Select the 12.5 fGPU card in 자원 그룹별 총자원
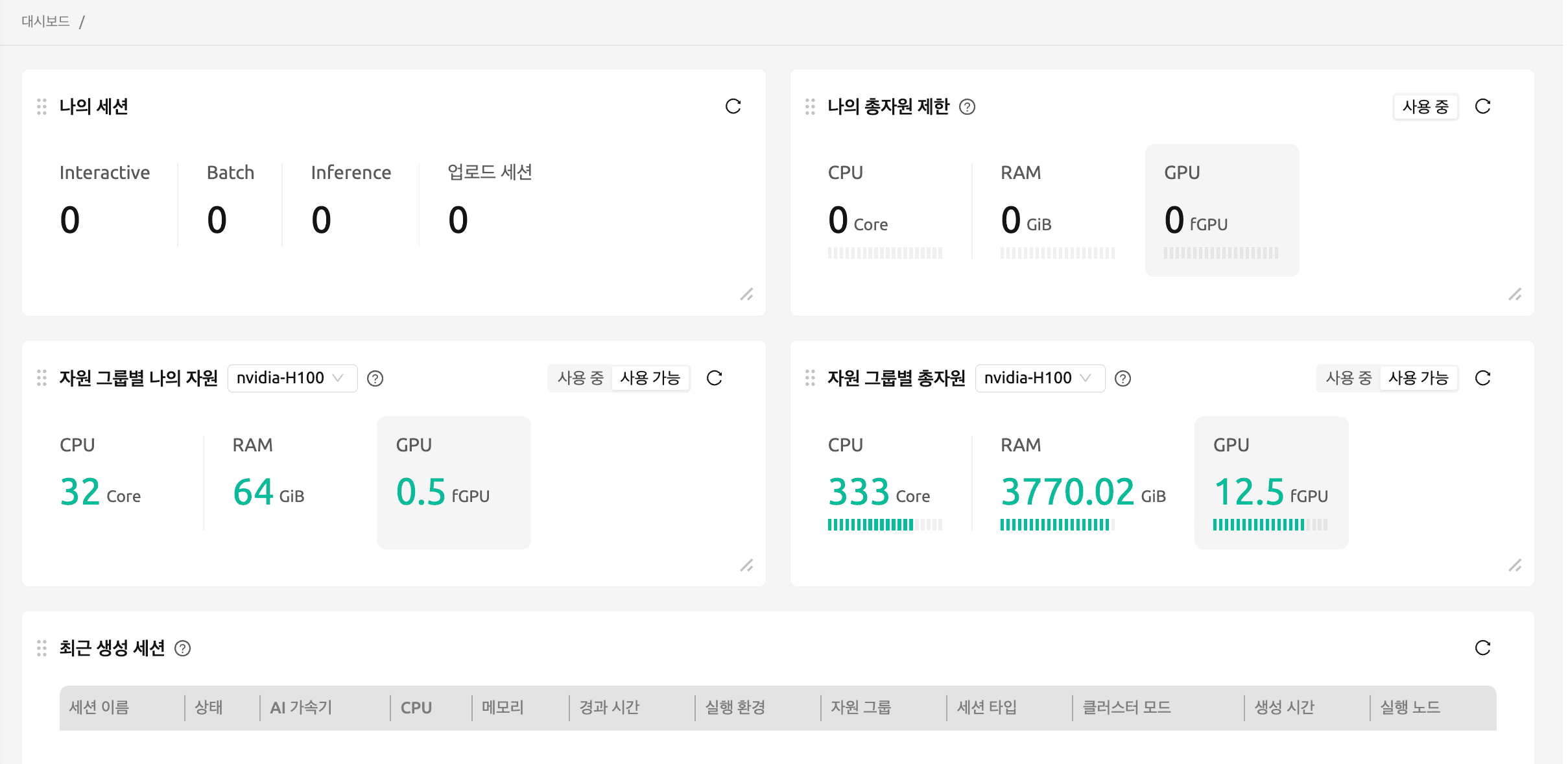The width and height of the screenshot is (1568, 764). (x=1271, y=483)
